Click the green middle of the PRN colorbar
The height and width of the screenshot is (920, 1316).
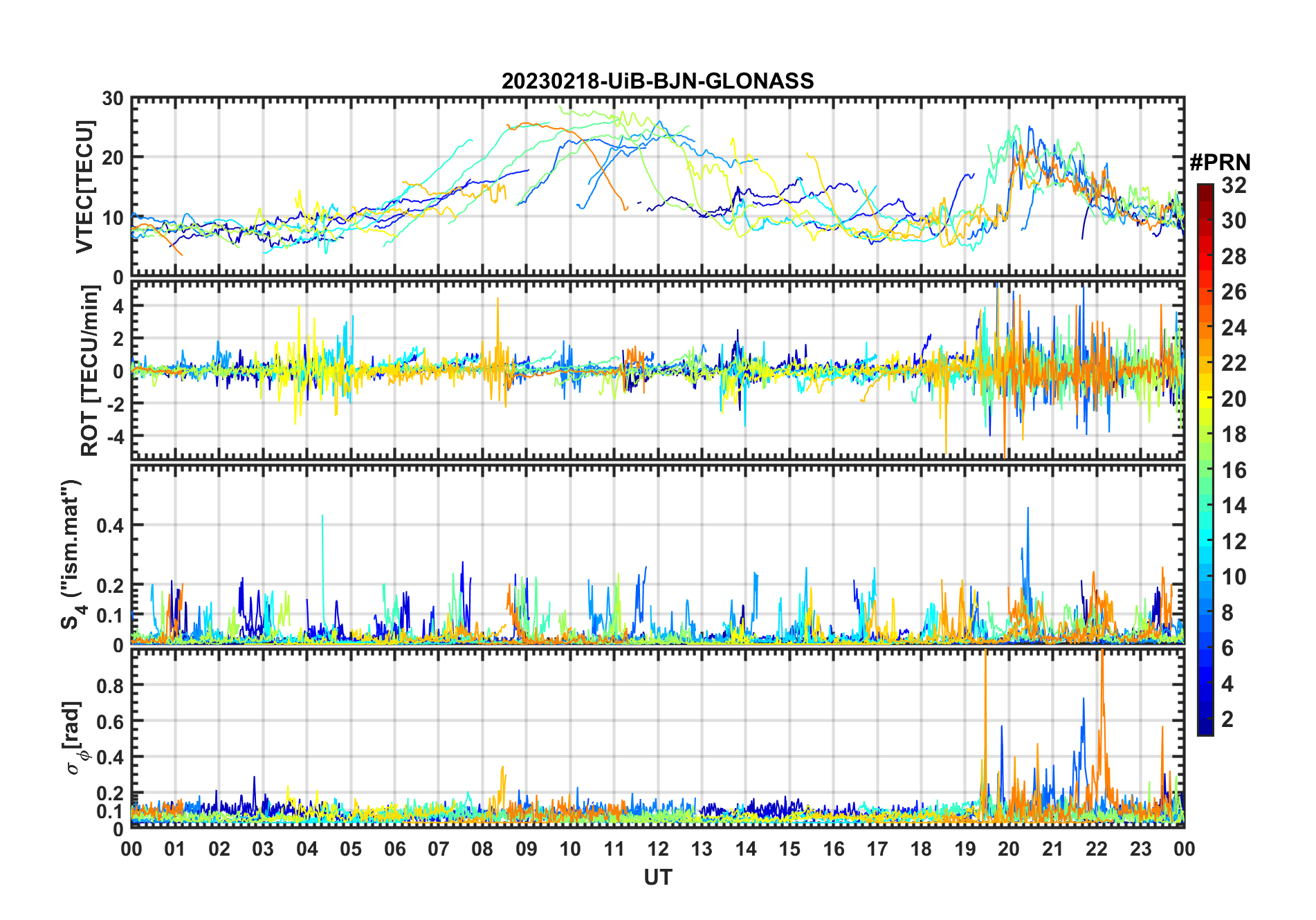[1205, 460]
